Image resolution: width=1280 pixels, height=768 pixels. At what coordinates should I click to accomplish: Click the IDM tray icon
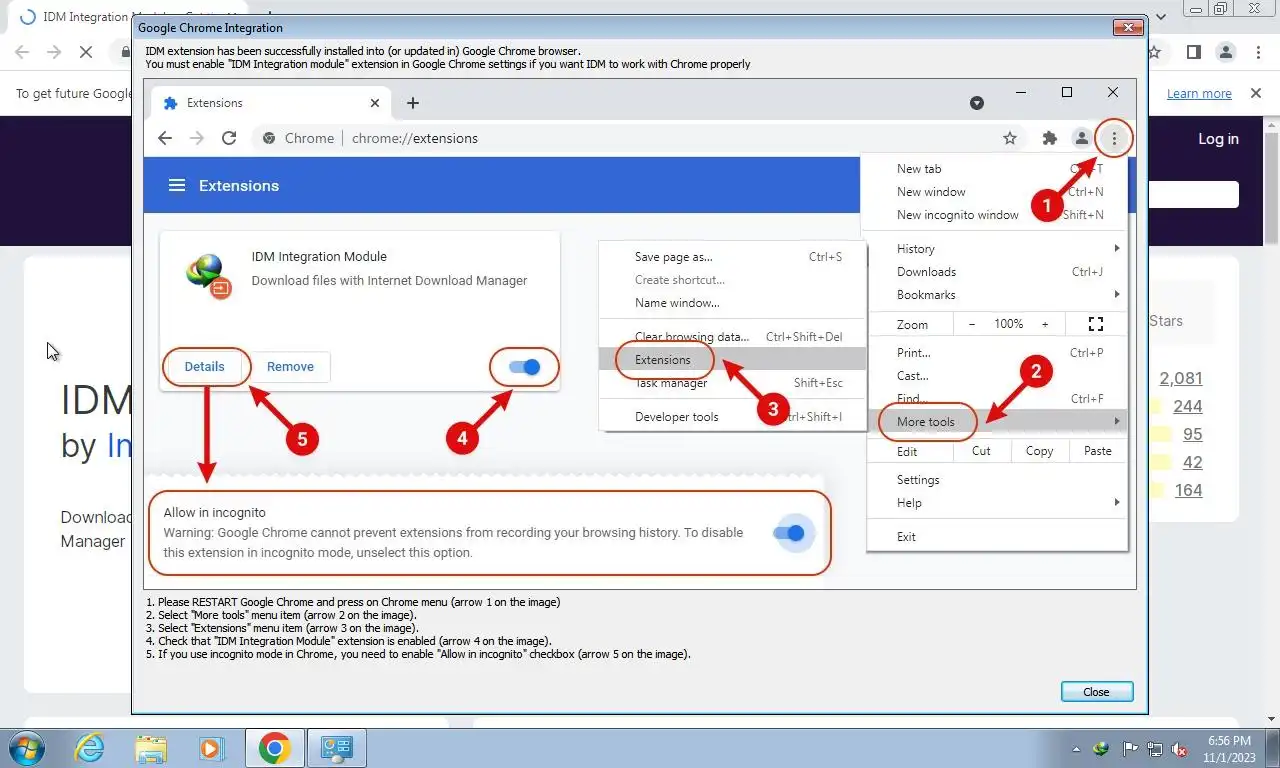(x=1102, y=748)
